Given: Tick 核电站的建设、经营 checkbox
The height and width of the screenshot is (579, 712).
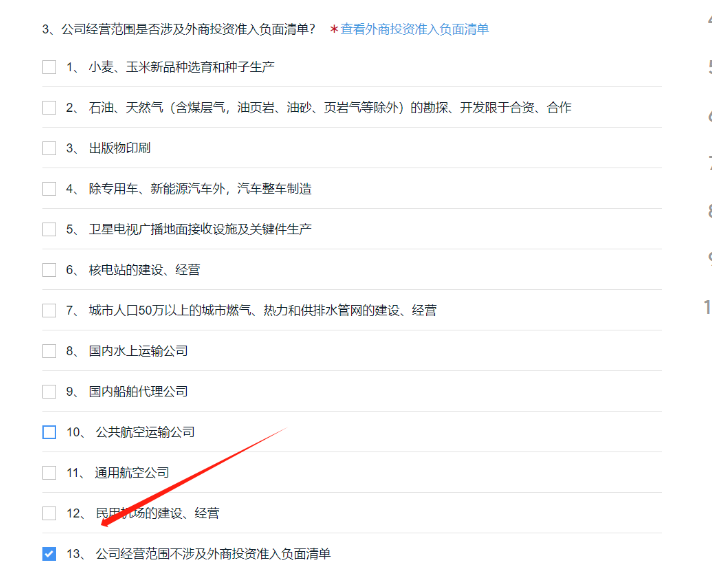Looking at the screenshot, I should [49, 270].
